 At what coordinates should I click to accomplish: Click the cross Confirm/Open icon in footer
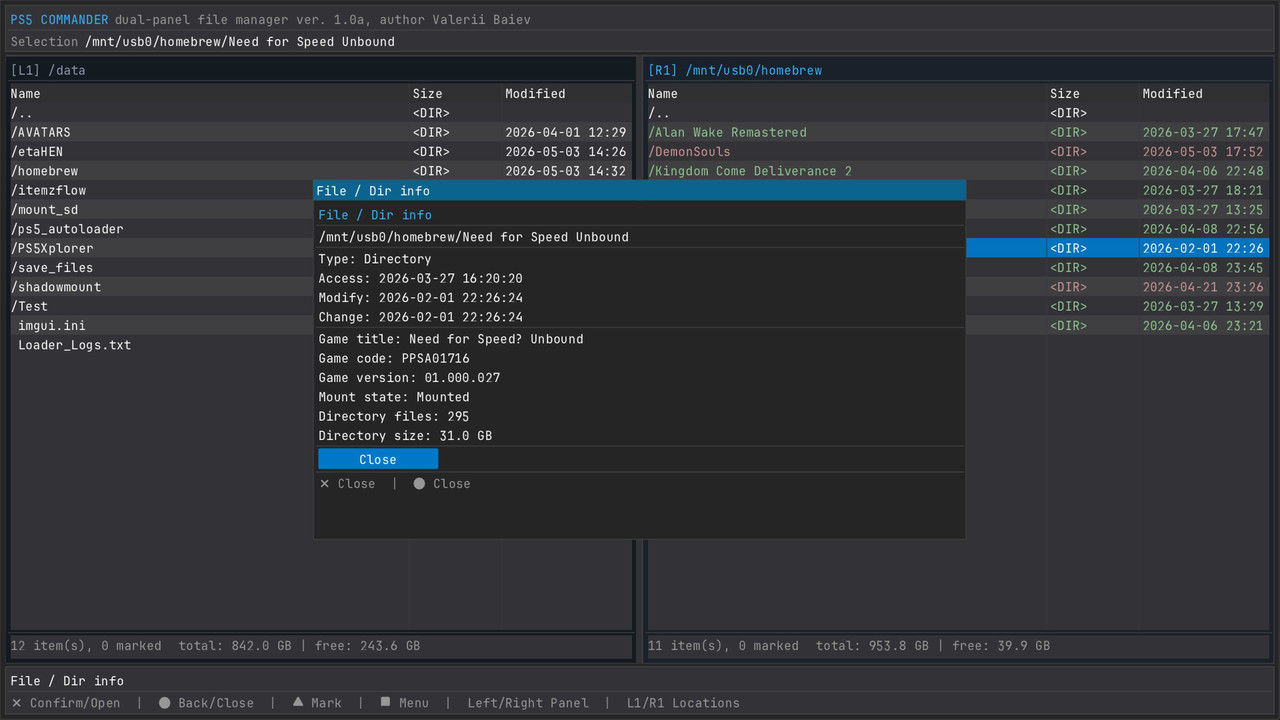[17, 703]
